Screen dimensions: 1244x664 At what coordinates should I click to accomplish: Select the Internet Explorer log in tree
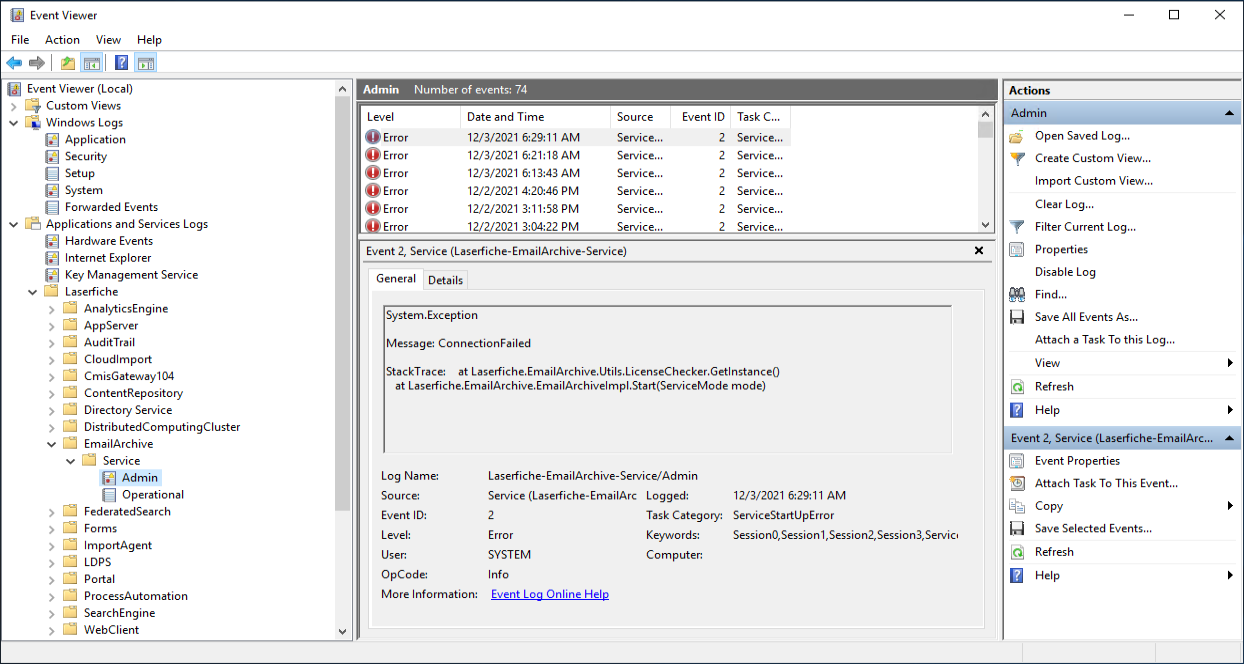click(108, 258)
